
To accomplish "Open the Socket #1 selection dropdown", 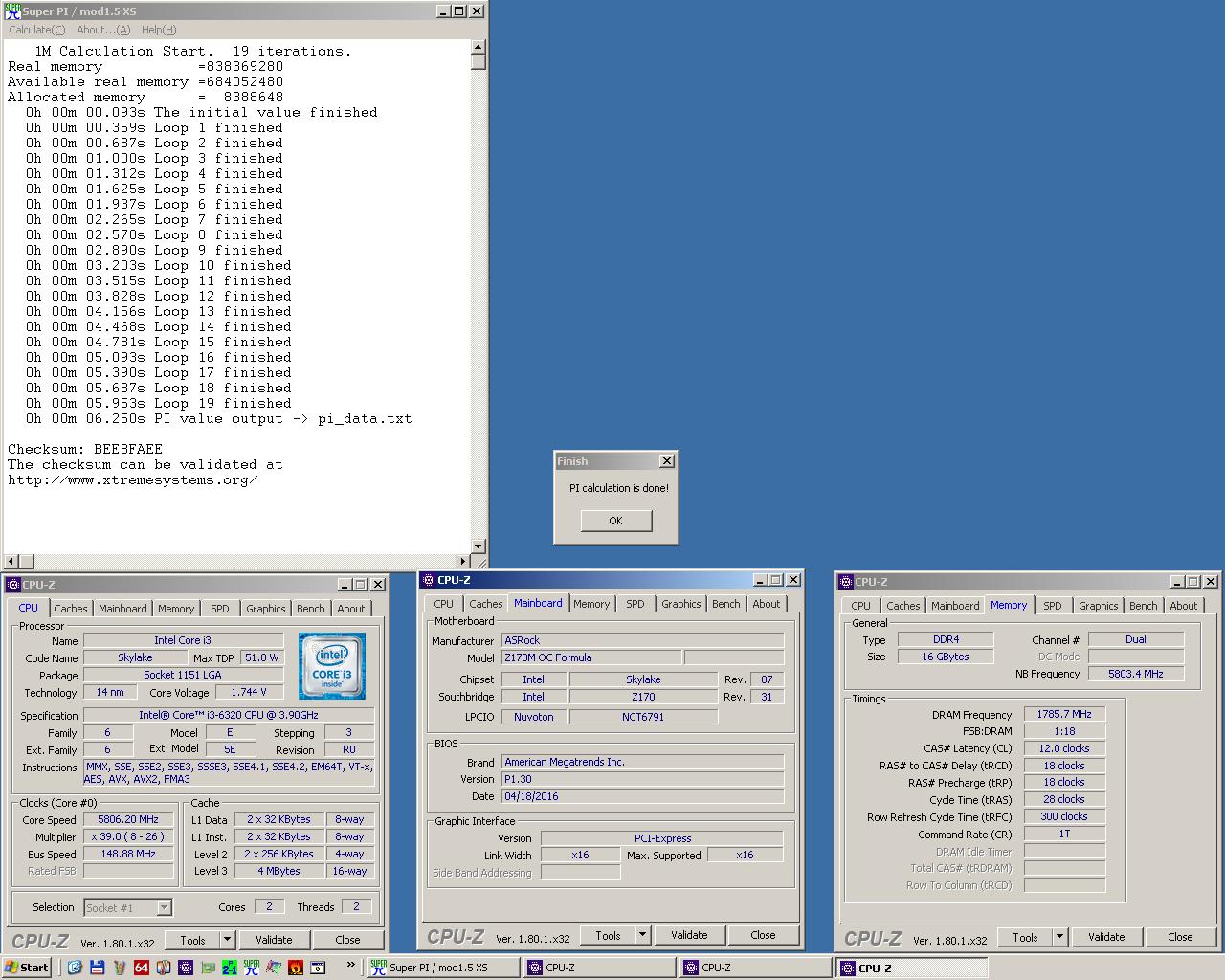I will (127, 907).
